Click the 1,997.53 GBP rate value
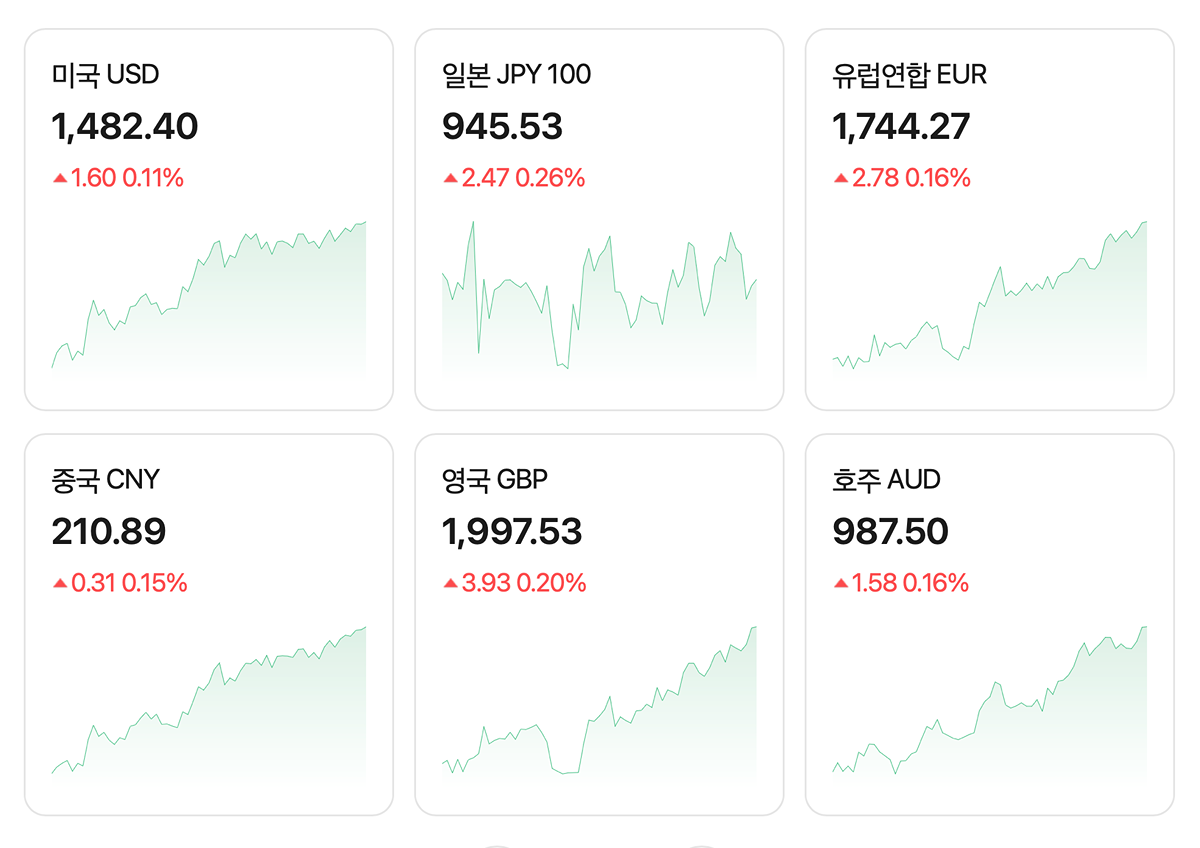This screenshot has height=848, width=1200. tap(511, 532)
